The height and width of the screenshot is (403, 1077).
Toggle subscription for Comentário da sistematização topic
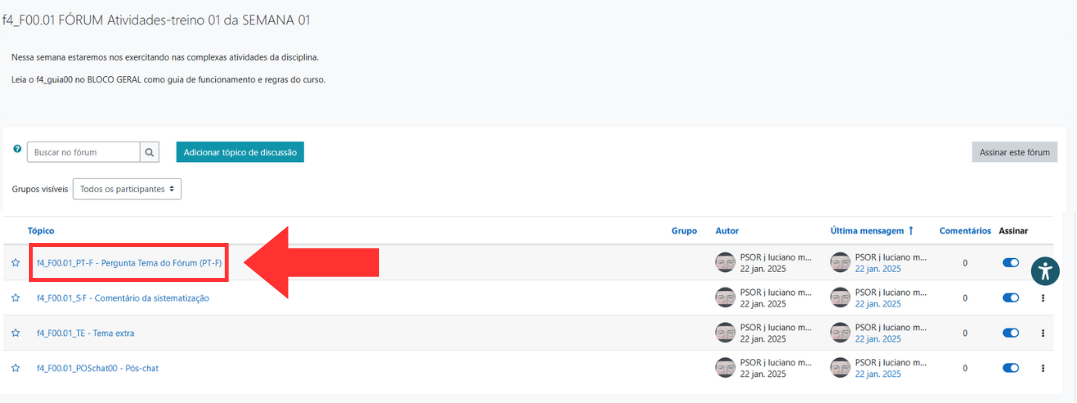click(x=1010, y=298)
